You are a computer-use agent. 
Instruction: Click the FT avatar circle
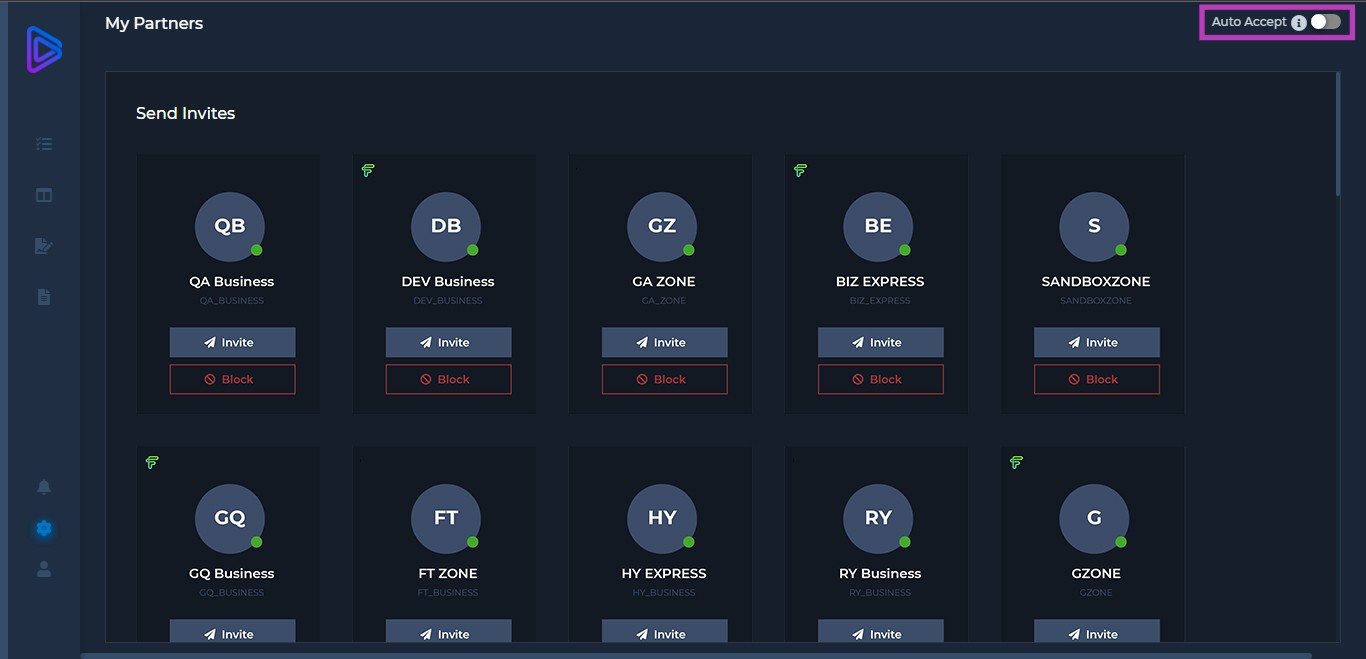[446, 518]
